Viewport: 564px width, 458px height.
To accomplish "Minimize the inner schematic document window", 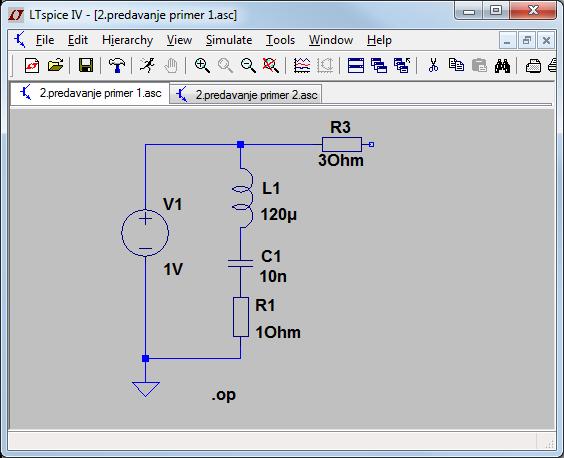I will pos(508,40).
